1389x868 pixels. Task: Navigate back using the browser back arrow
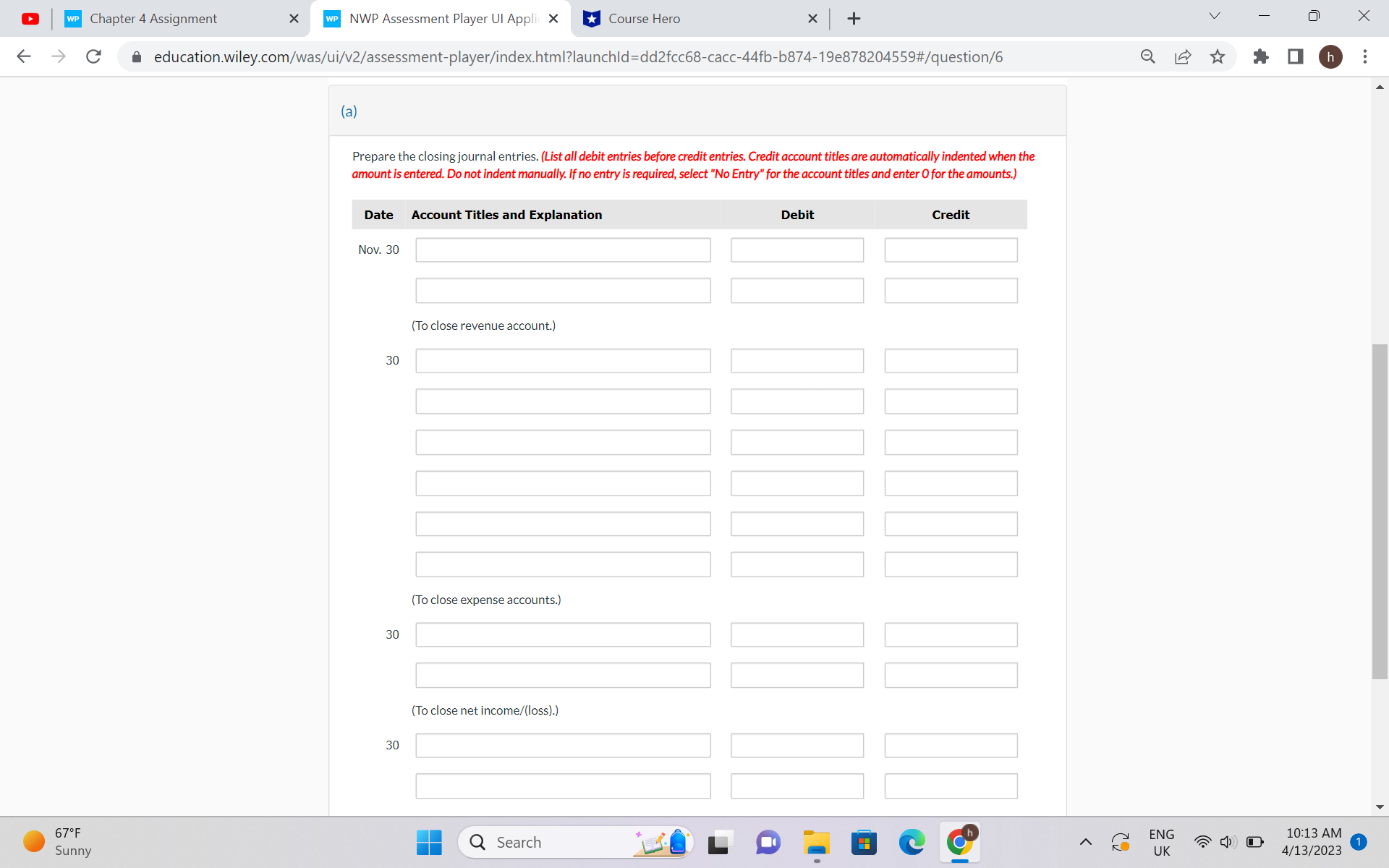coord(24,56)
